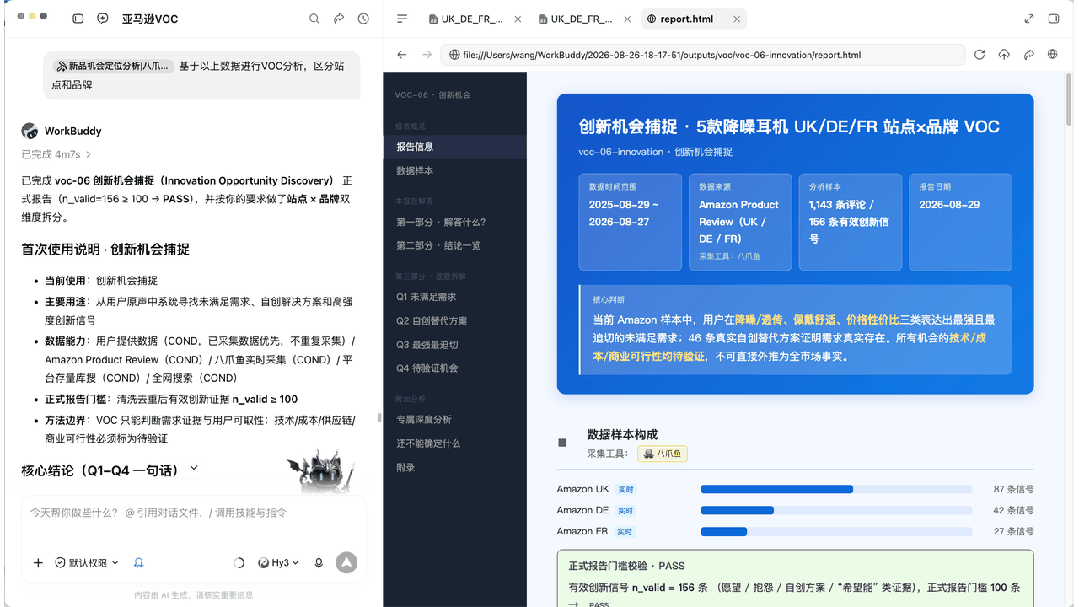The image size is (1079, 607).
Task: Click the Amazon DE progress bar
Action: (836, 511)
